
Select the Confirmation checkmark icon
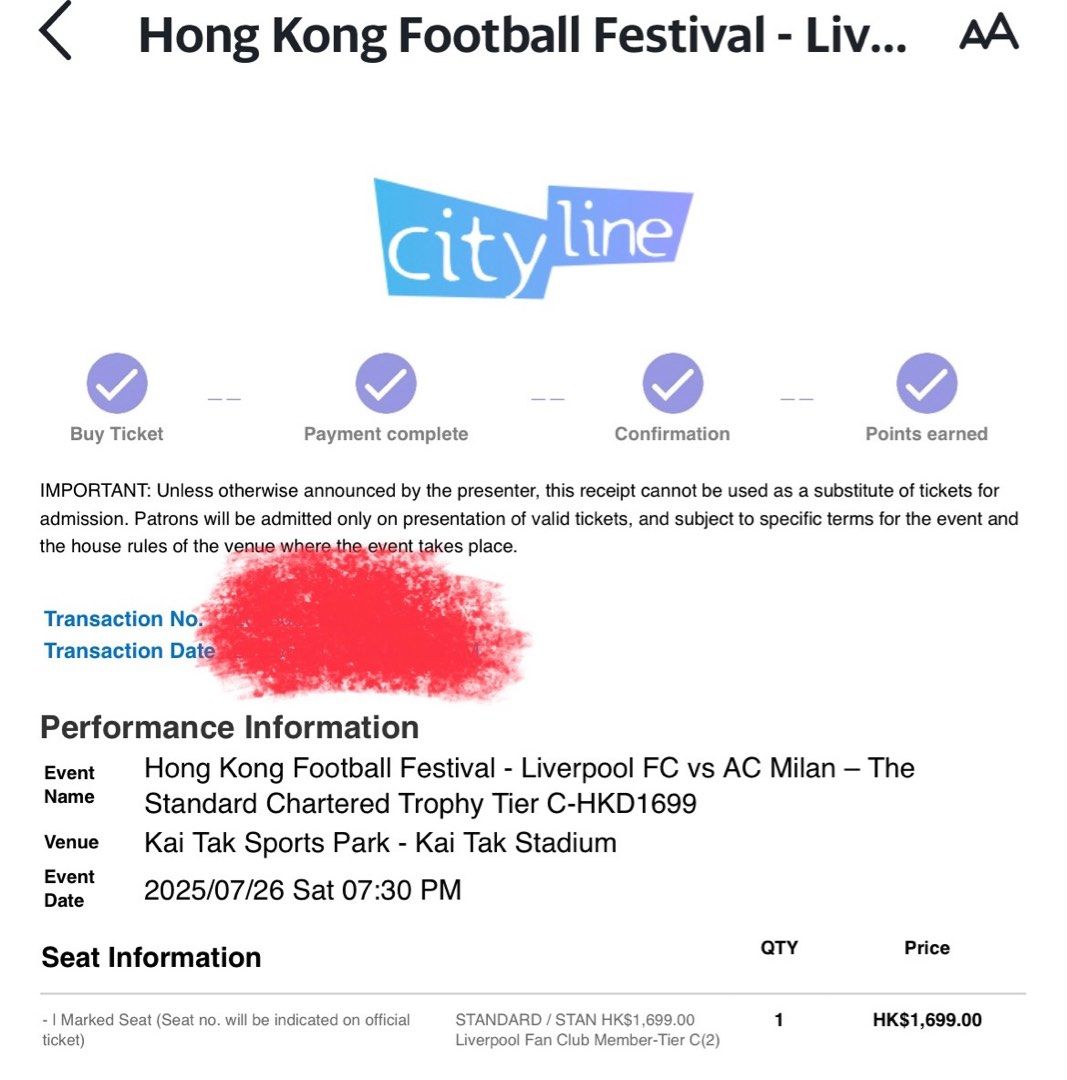(672, 383)
